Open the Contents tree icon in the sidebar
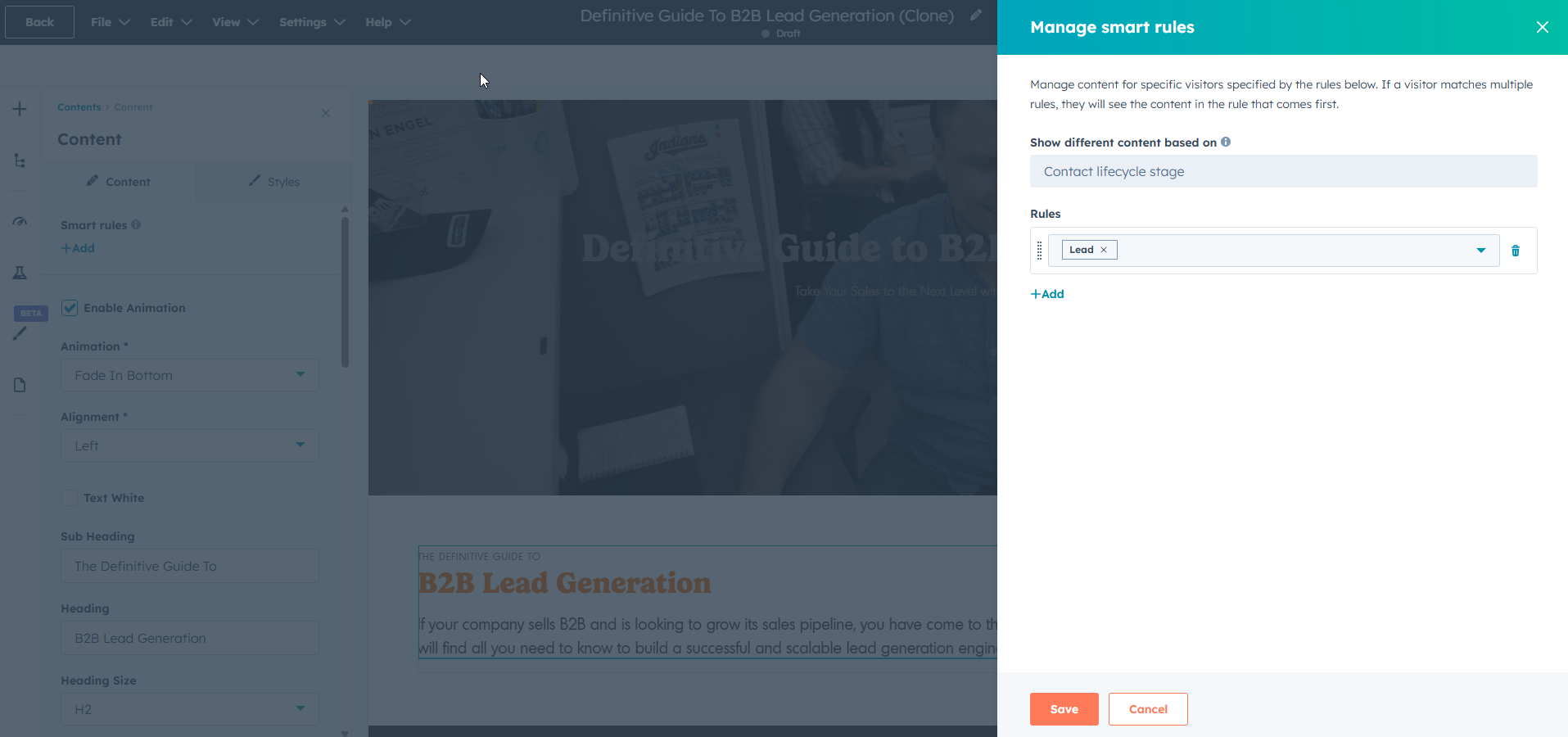 (x=20, y=161)
